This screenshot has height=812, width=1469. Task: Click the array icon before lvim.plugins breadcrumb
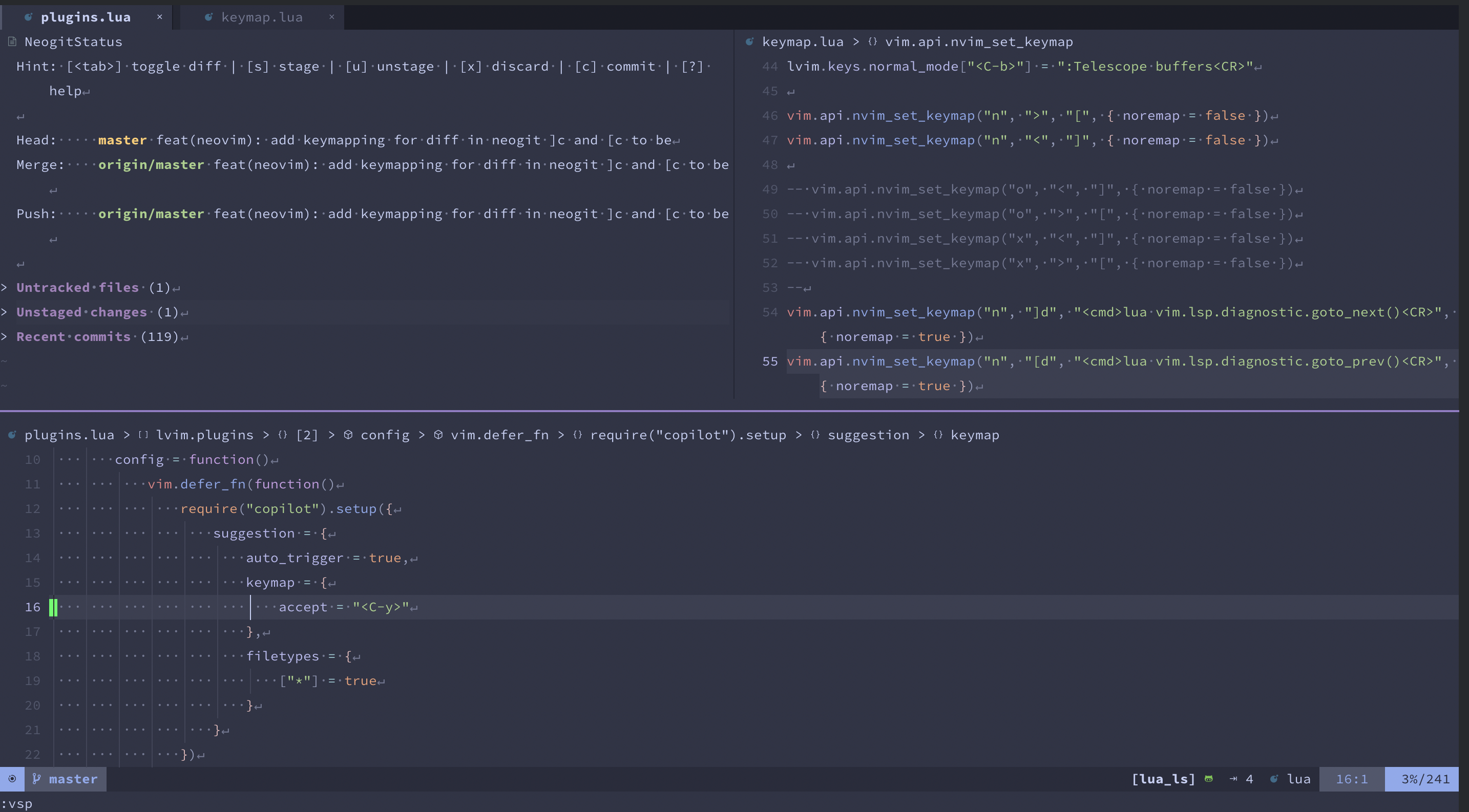point(144,435)
